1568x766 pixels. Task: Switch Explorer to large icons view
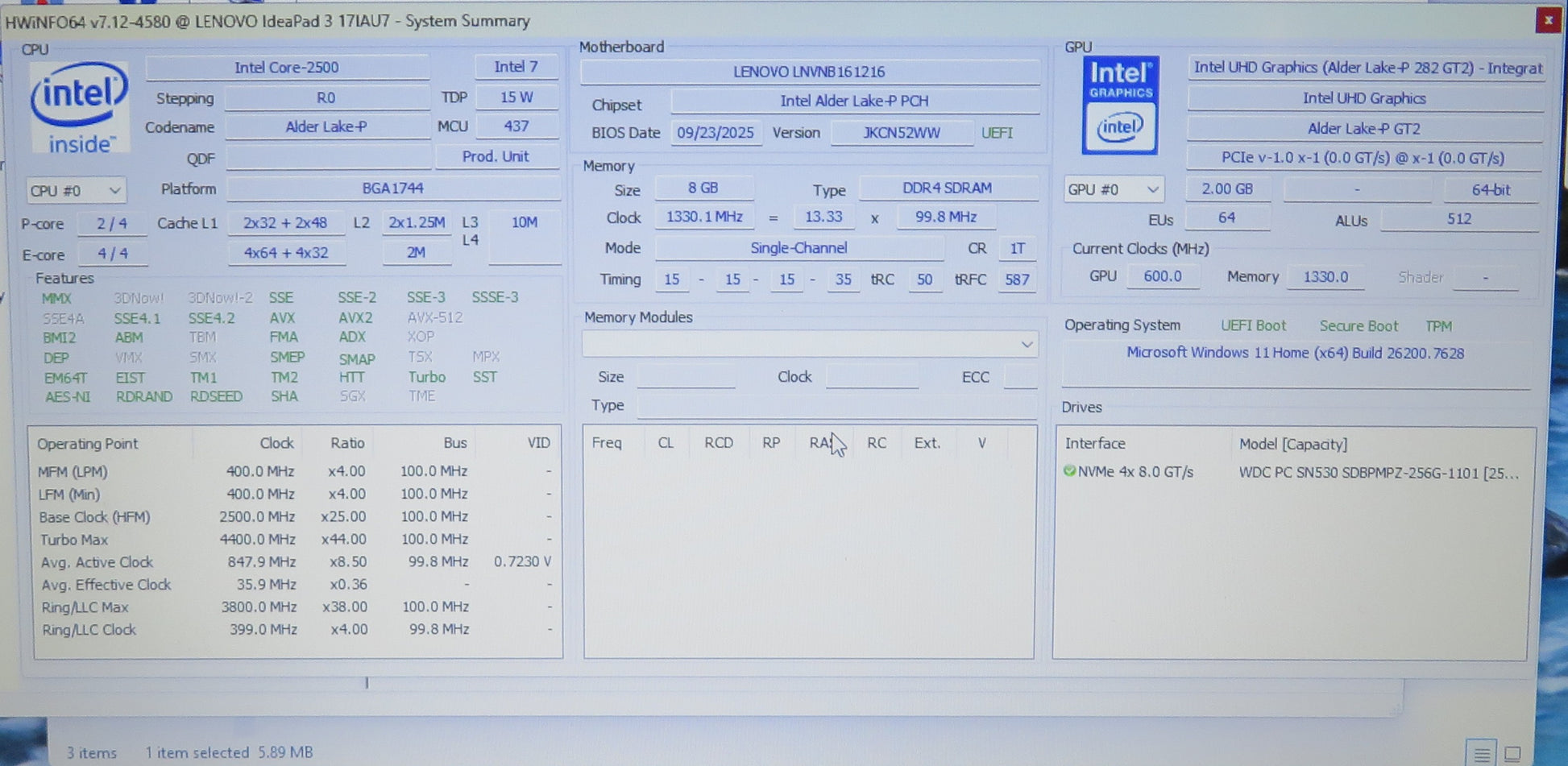click(1512, 754)
